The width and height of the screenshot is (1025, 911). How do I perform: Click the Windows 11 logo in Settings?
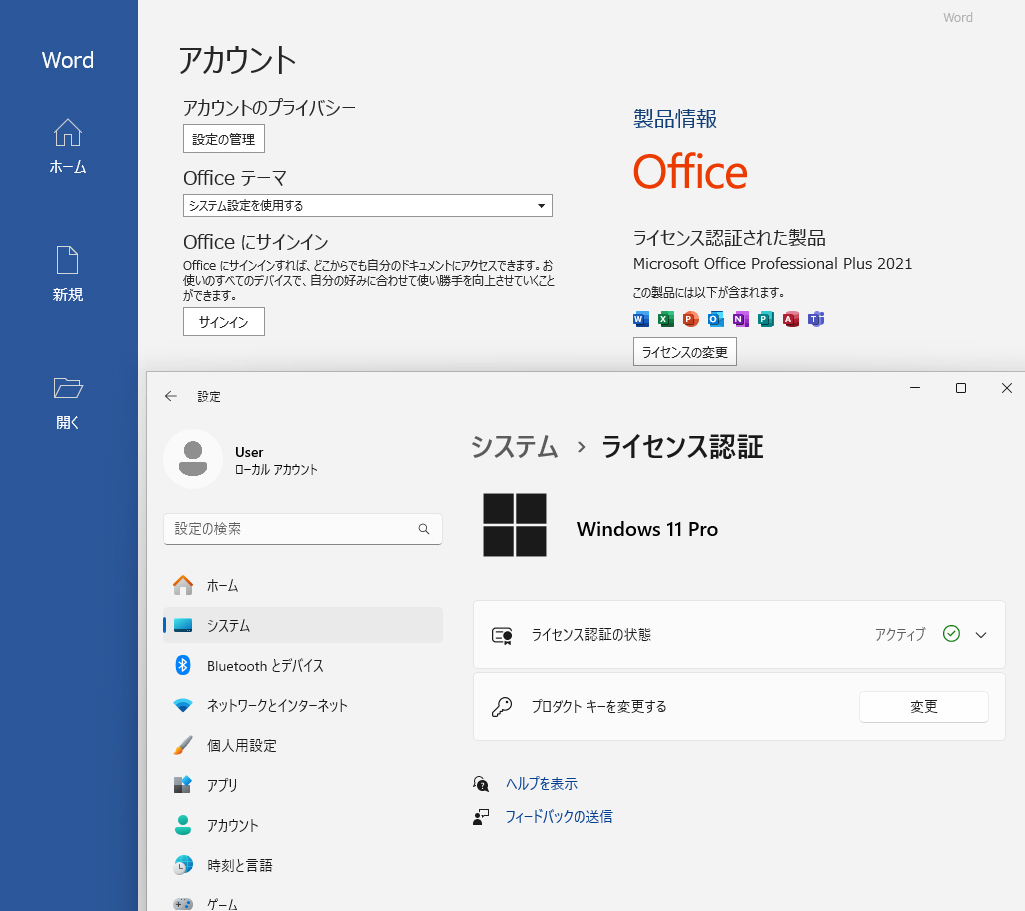(514, 525)
